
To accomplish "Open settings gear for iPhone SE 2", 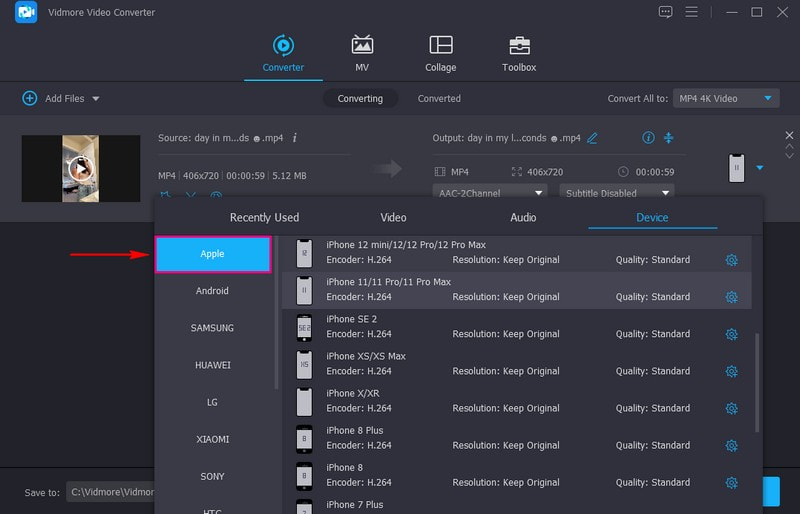I will tap(731, 334).
